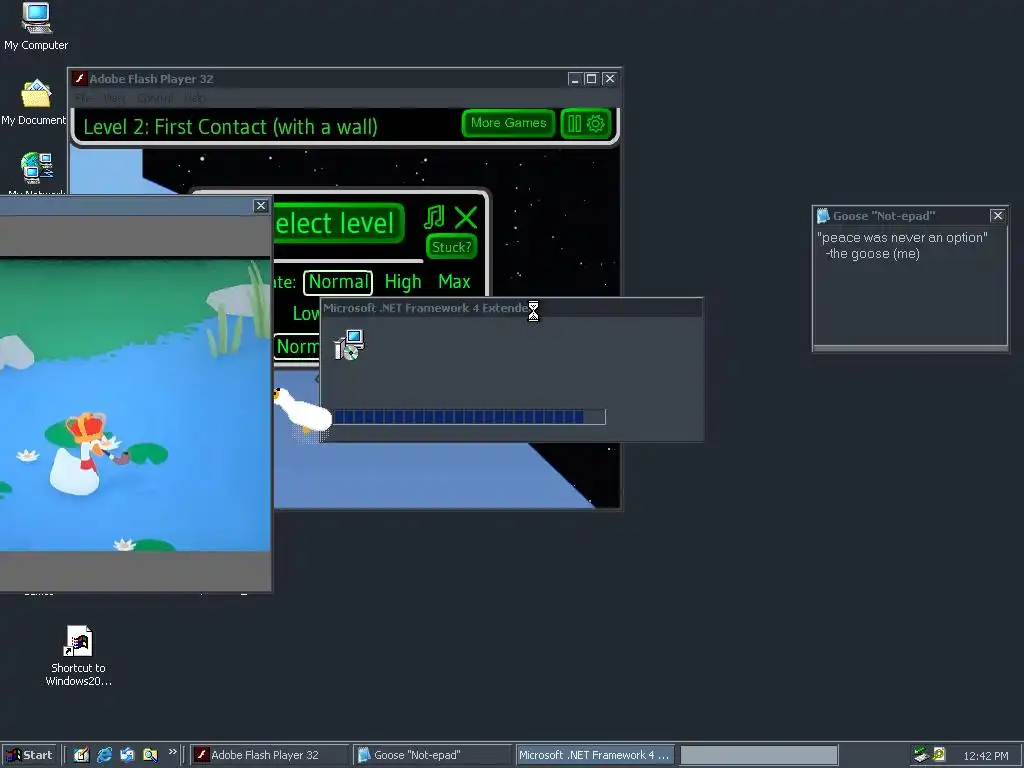Click the Goose "Not-epad" window title bar
Screen dimensions: 1024x768
(910, 216)
